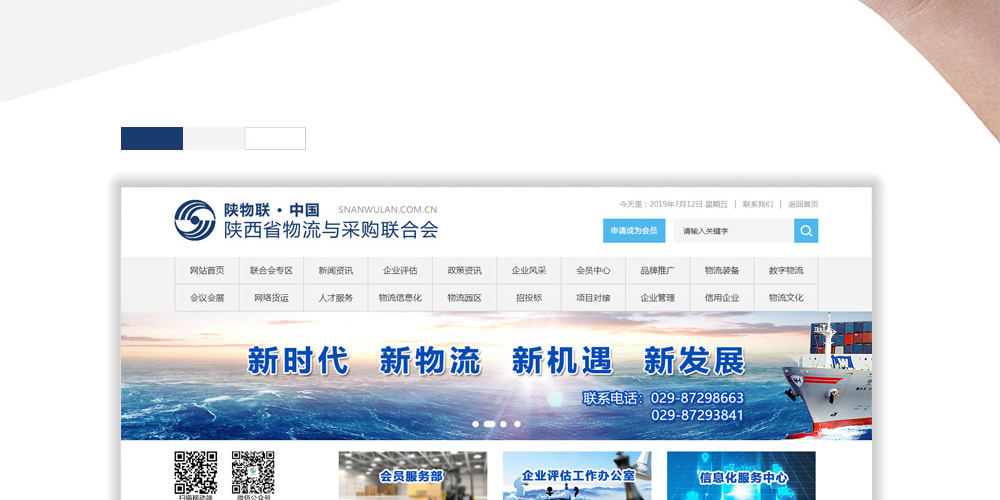Open the 企业评估工作办公室 thumbnail

click(577, 476)
